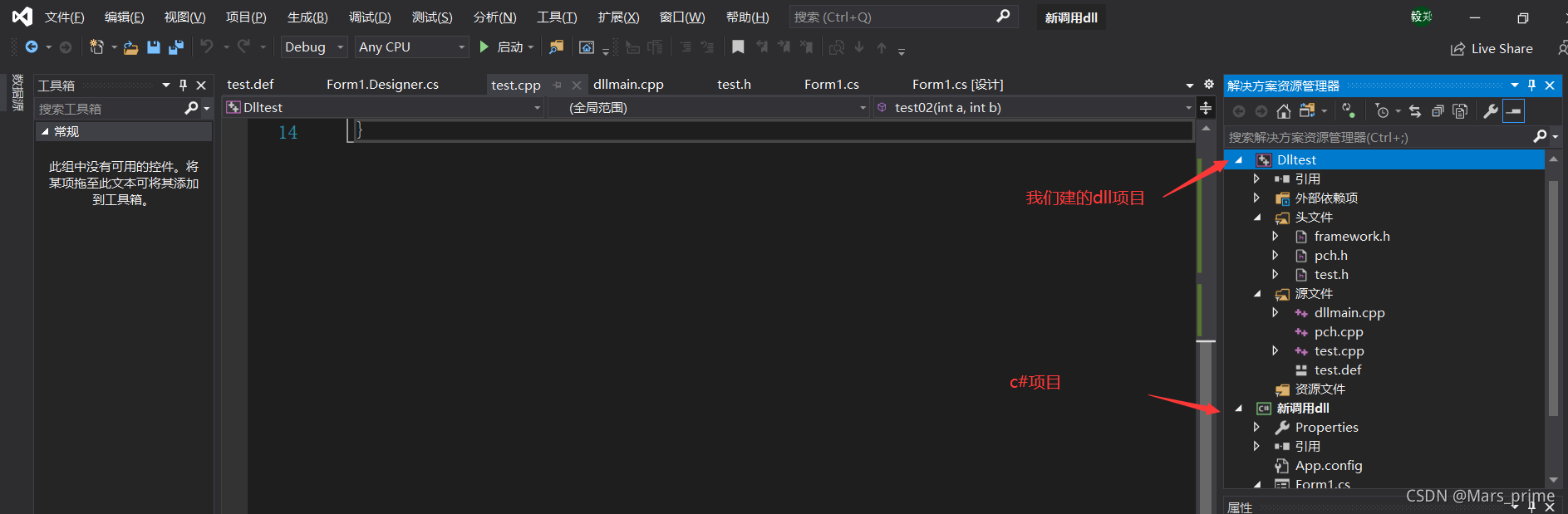Open the 调试(D) menu
Viewport: 1568px width, 514px height.
click(x=370, y=17)
